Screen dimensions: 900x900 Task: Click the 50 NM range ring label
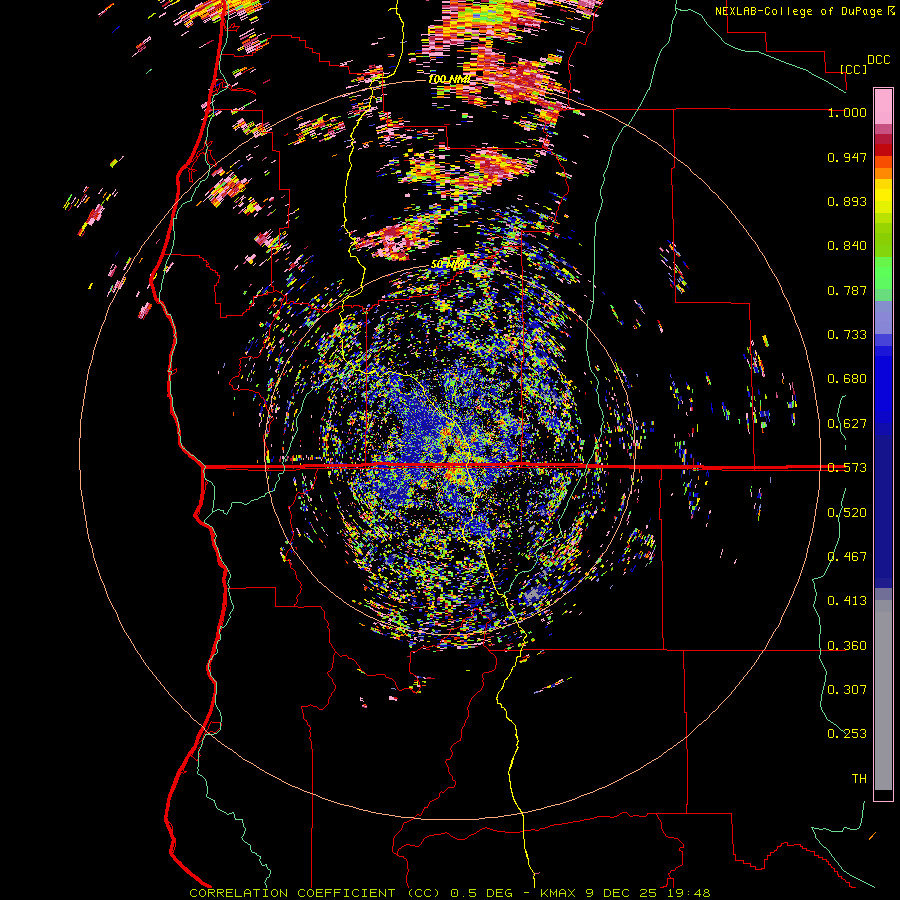pyautogui.click(x=450, y=265)
